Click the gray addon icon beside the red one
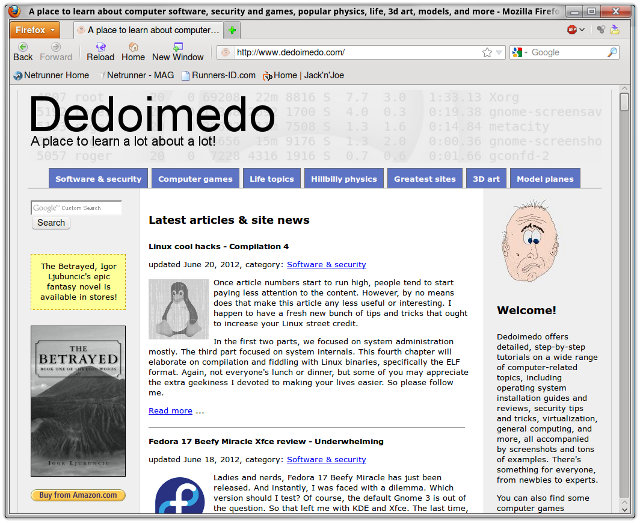Image resolution: width=640 pixels, height=523 pixels. 600,29
